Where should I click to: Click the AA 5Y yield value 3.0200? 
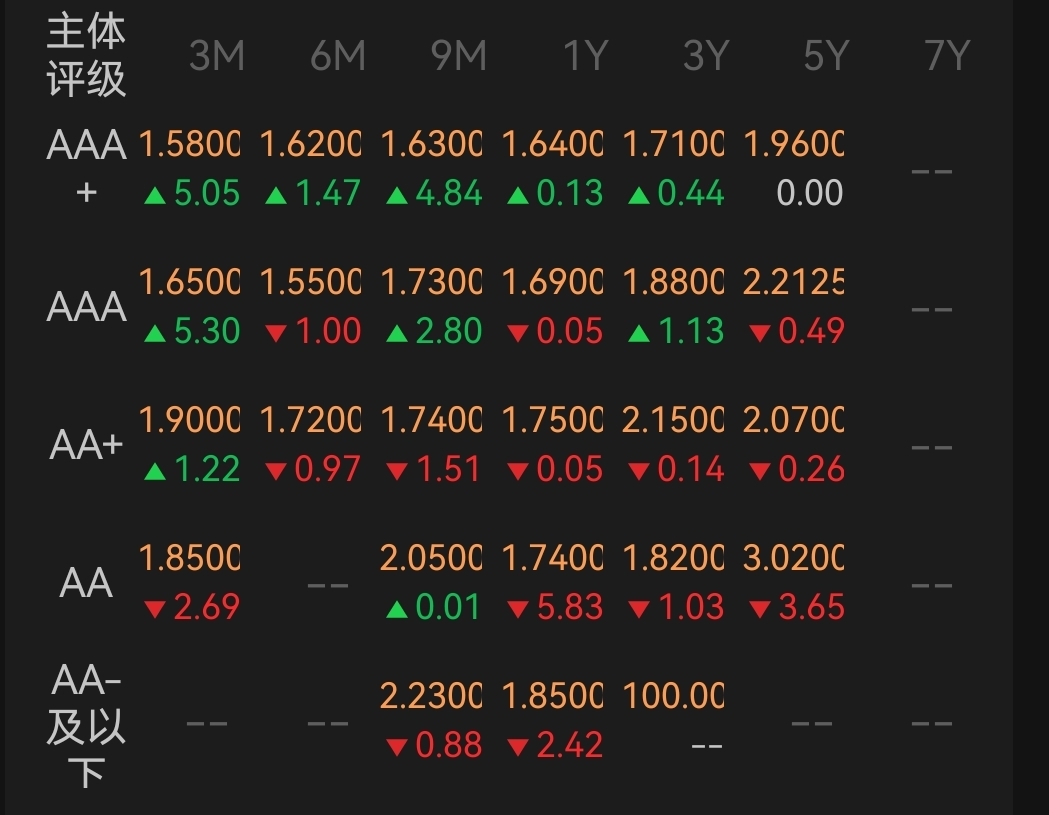tap(793, 559)
